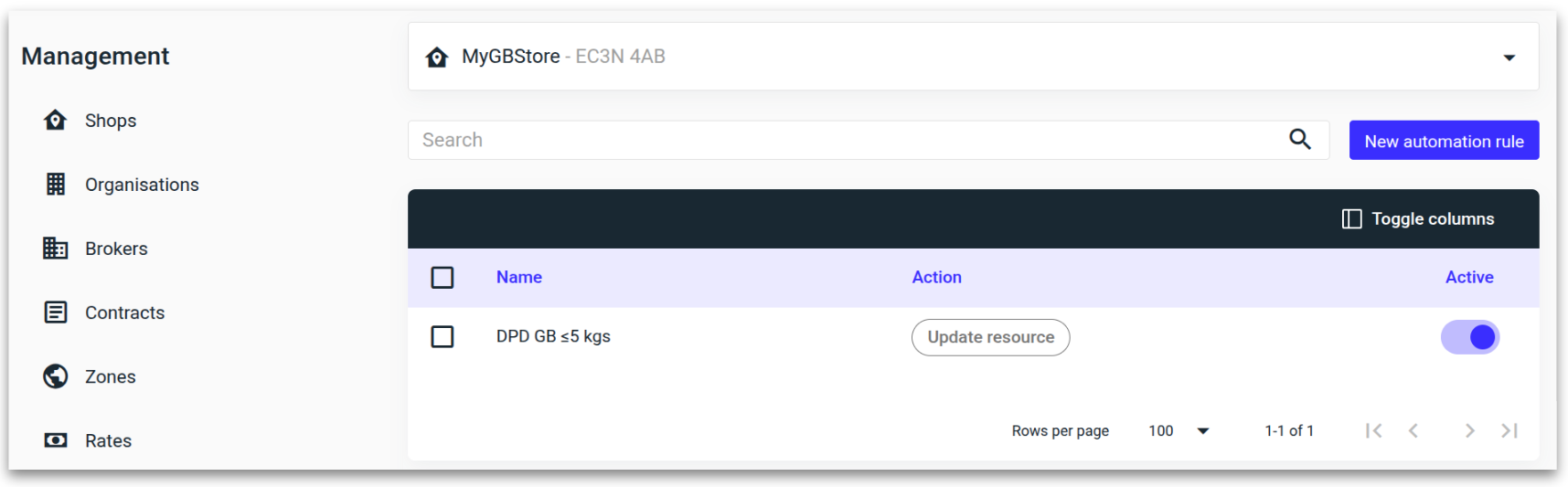Viewport: 1568px width, 487px height.
Task: Disable the DPD GB ≤5 kgs active toggle
Action: click(1470, 337)
